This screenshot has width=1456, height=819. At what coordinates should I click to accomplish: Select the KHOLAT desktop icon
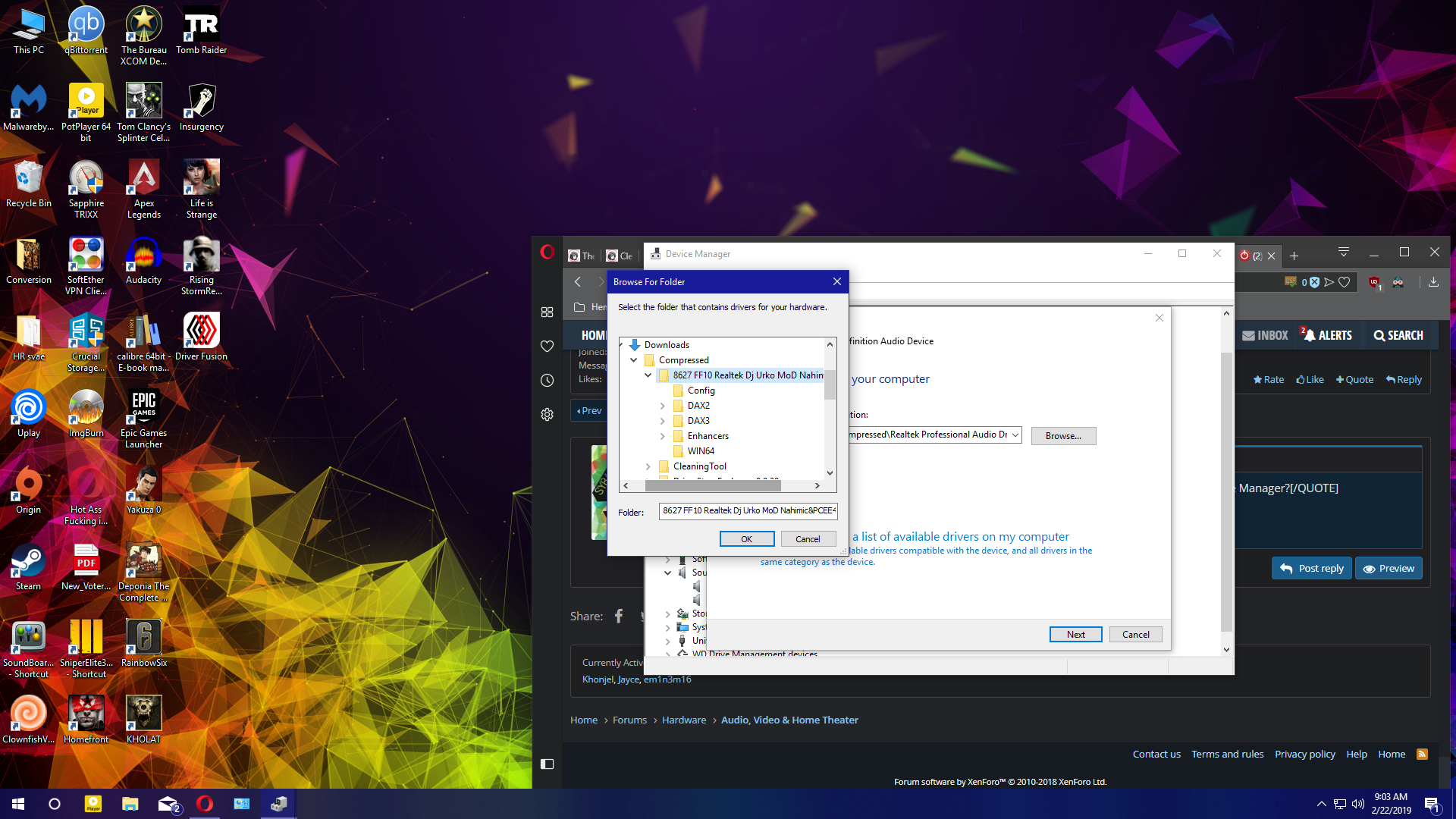[143, 720]
